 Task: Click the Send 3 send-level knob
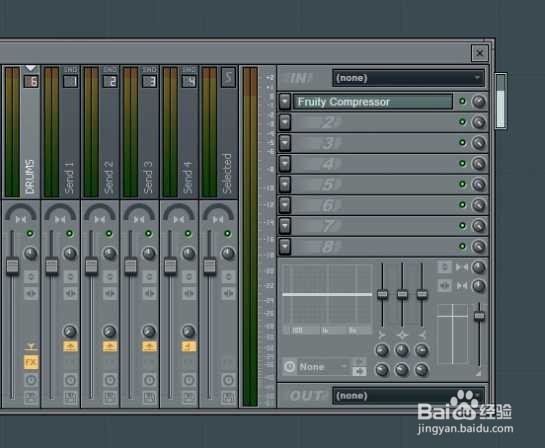(149, 332)
